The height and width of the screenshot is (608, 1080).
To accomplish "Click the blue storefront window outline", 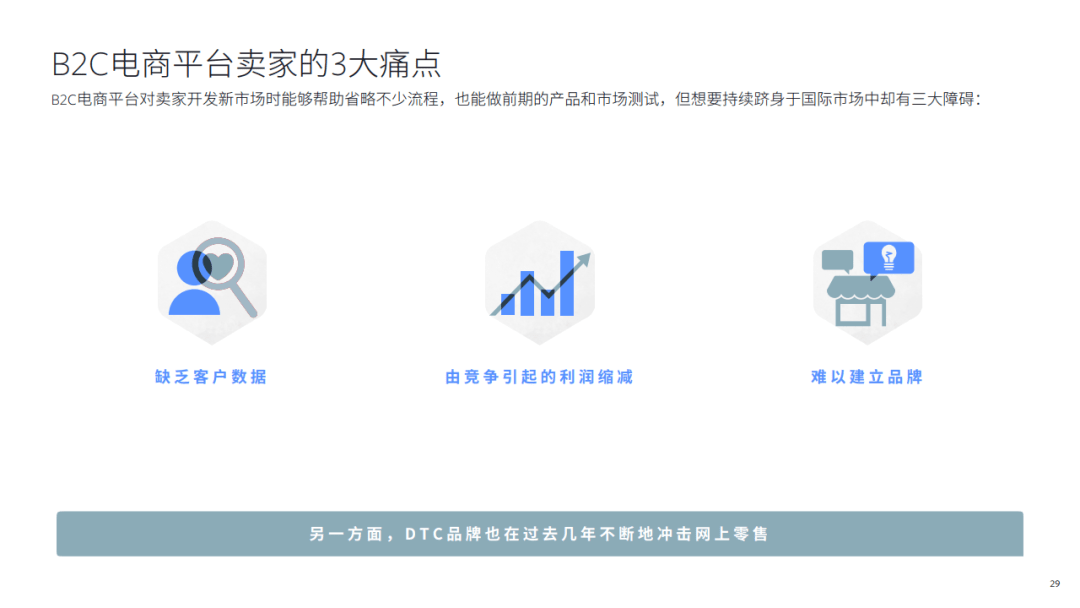I will 852,313.
